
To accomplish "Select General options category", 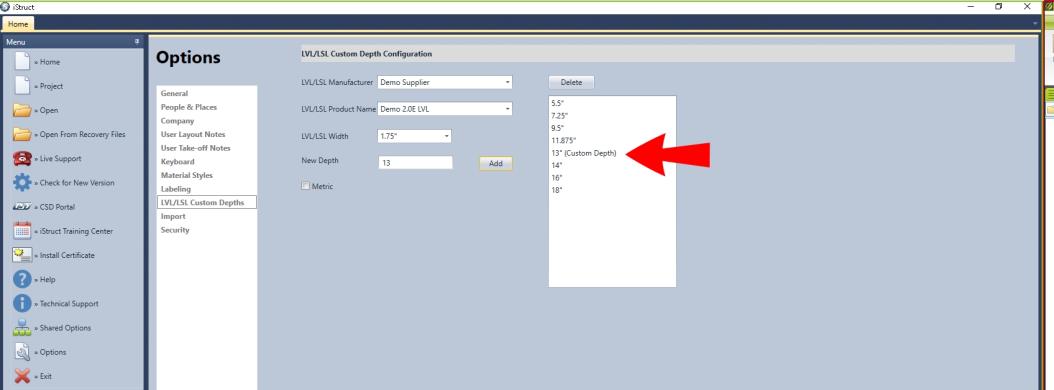I will 174,93.
